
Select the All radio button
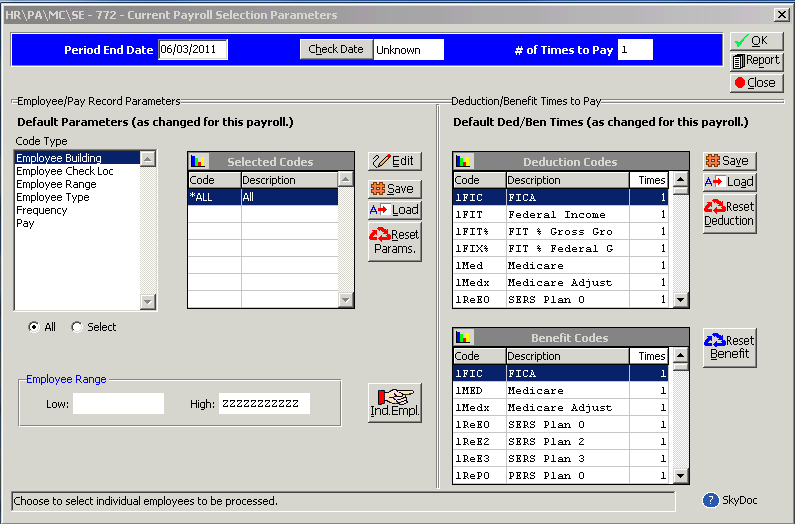pyautogui.click(x=35, y=327)
